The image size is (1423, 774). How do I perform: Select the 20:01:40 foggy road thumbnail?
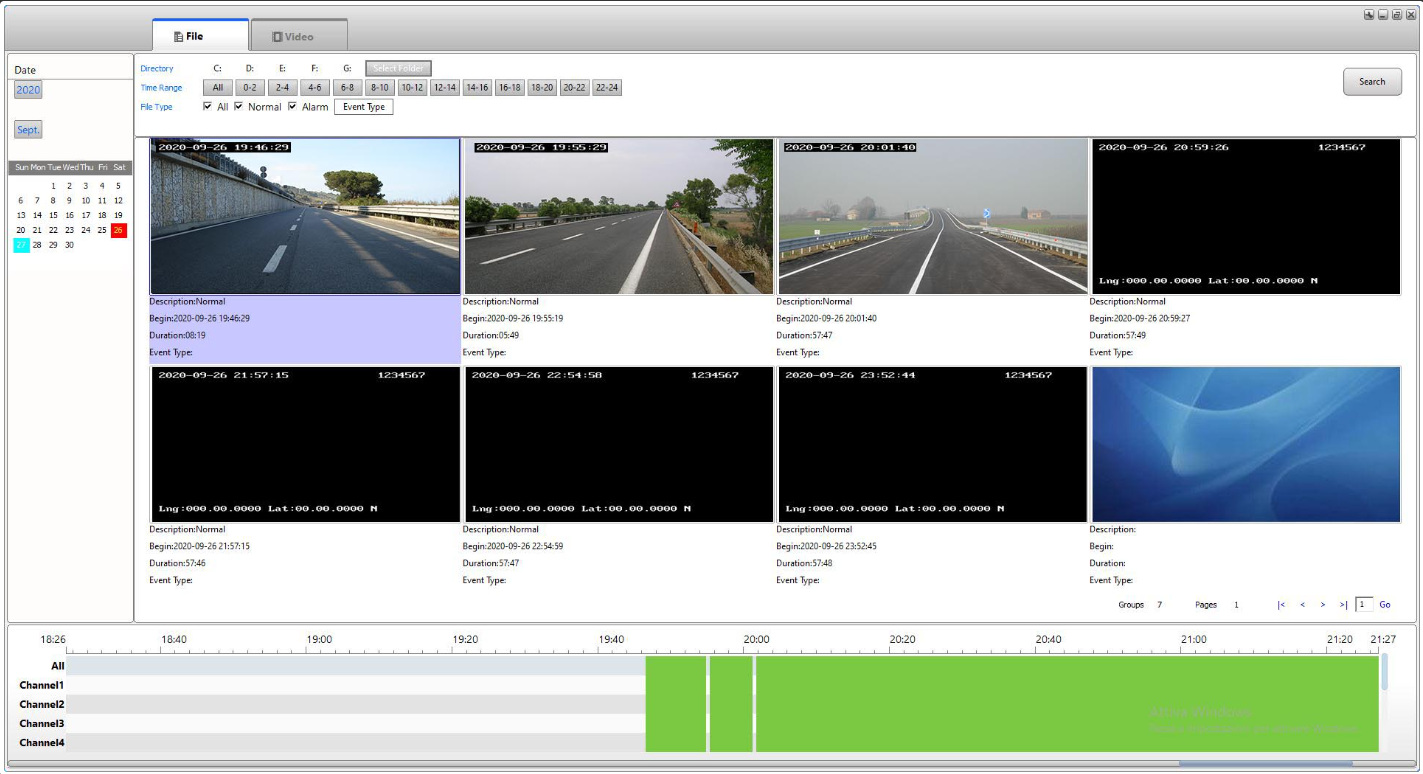point(932,216)
